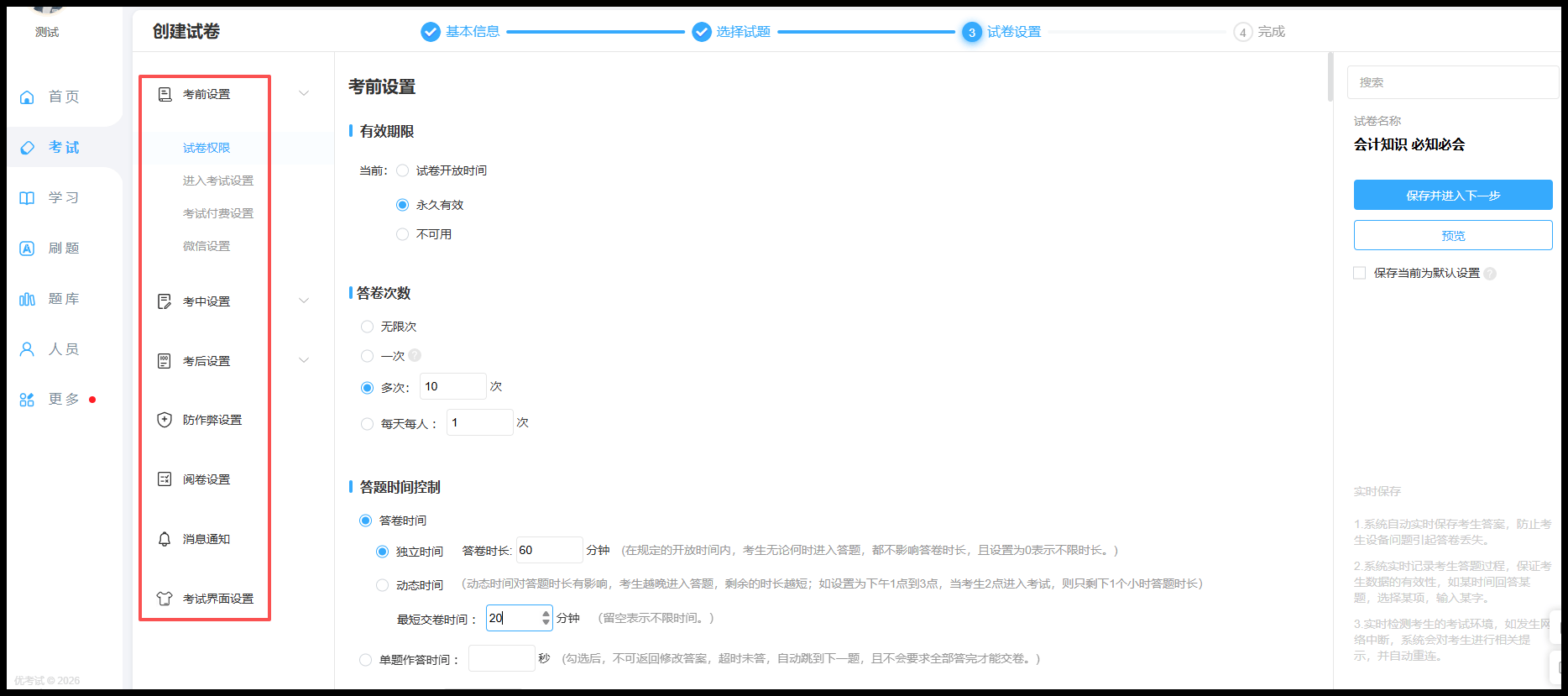Image resolution: width=1568 pixels, height=696 pixels.
Task: Open 进入考试设置 submenu item
Action: click(218, 181)
